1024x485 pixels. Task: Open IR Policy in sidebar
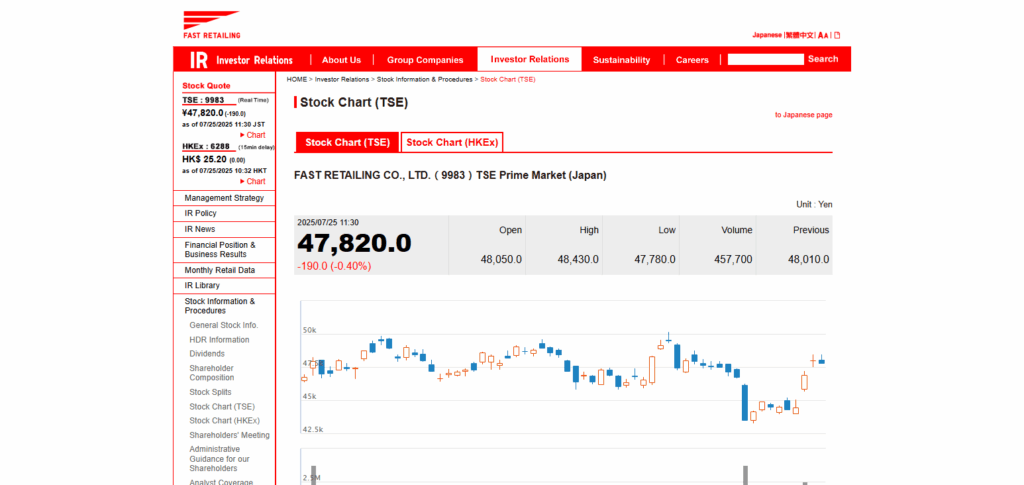pos(224,213)
